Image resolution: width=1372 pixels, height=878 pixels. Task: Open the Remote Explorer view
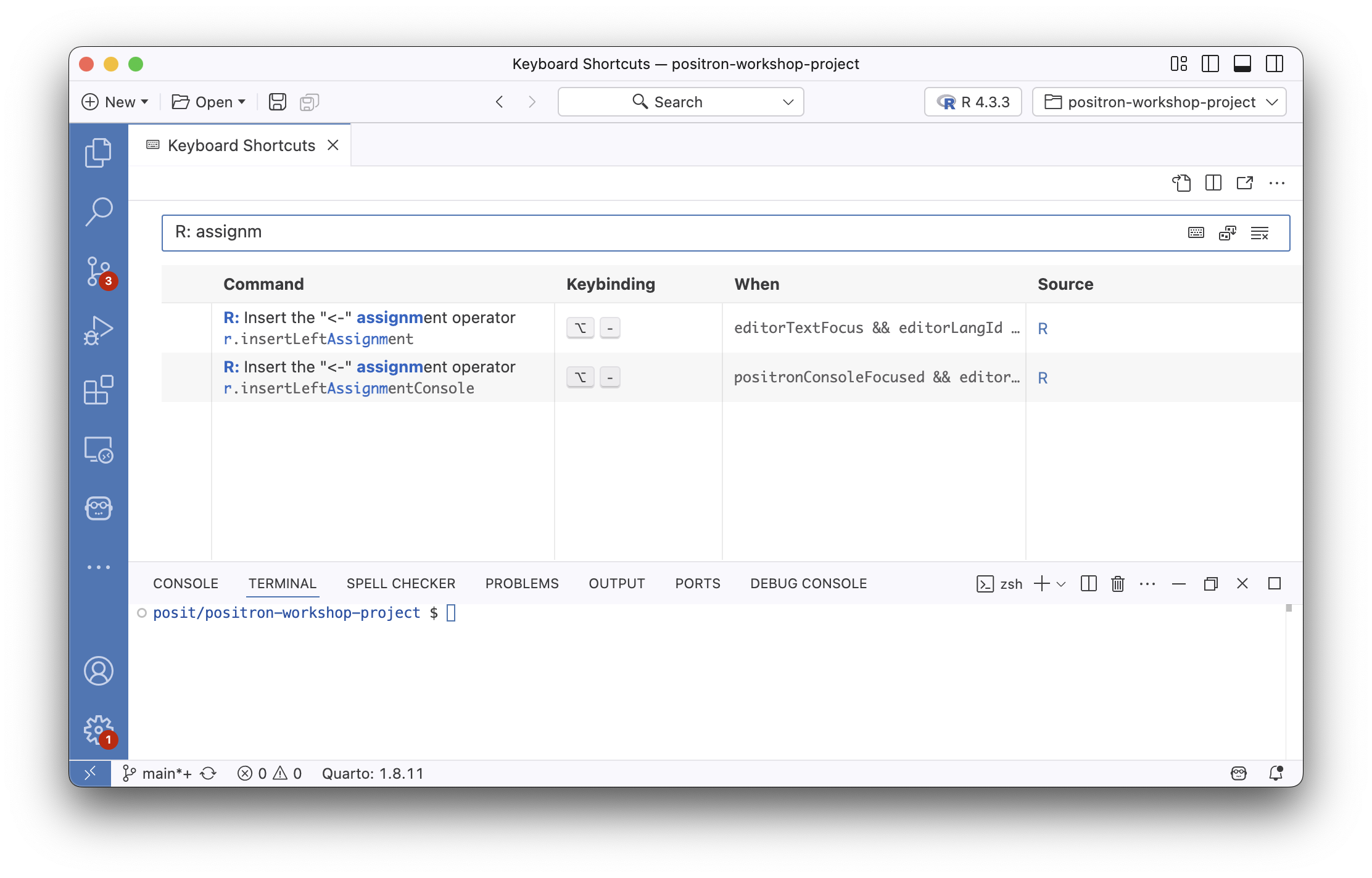pos(98,449)
